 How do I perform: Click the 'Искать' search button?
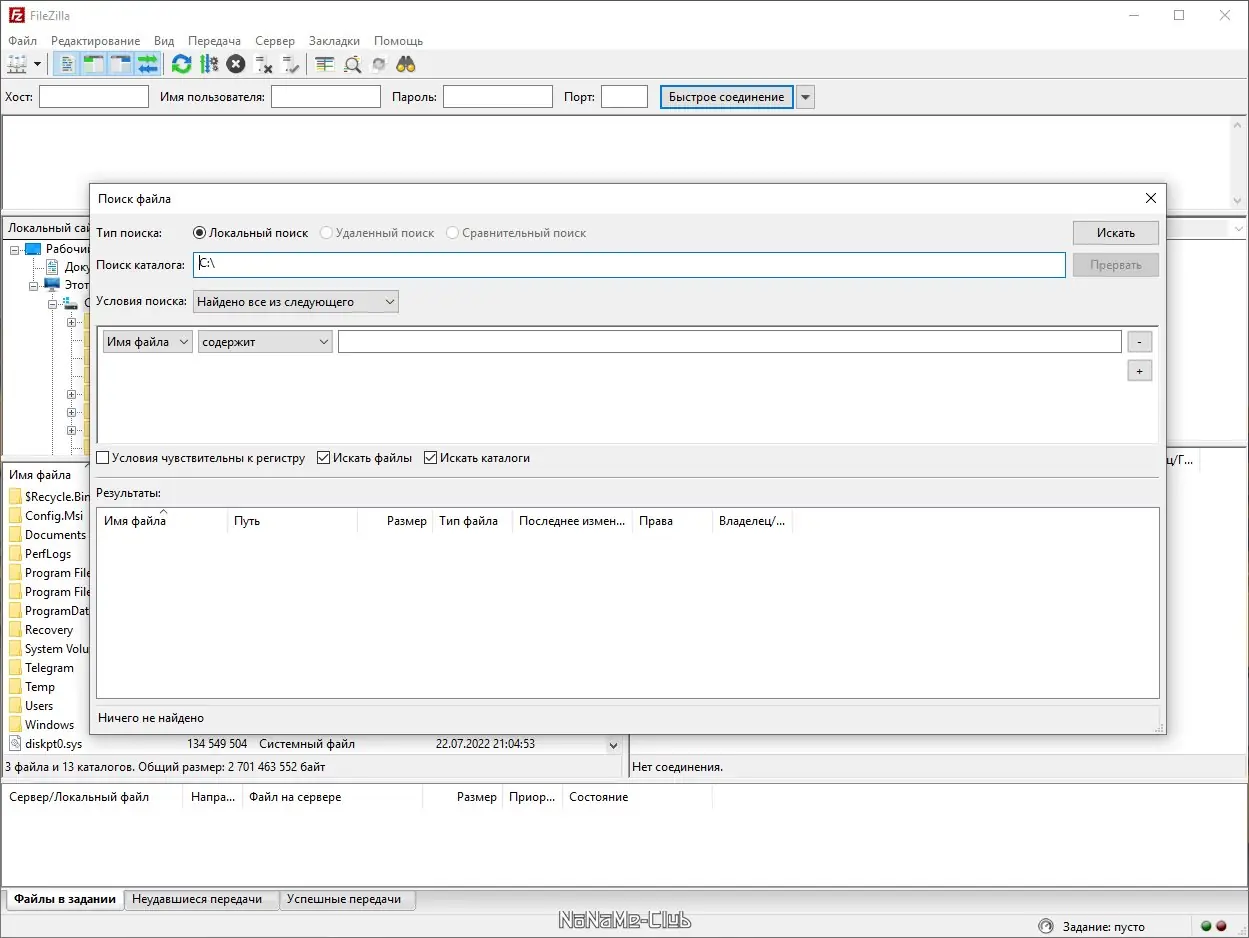click(1115, 233)
